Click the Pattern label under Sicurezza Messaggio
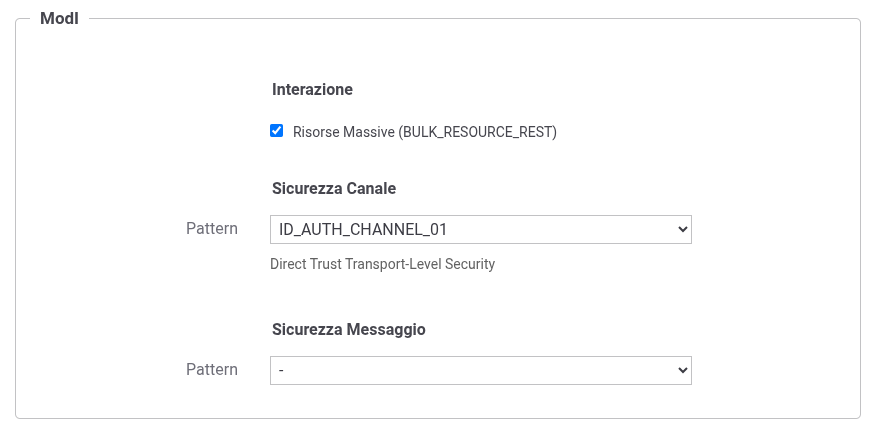The width and height of the screenshot is (877, 431). click(212, 370)
